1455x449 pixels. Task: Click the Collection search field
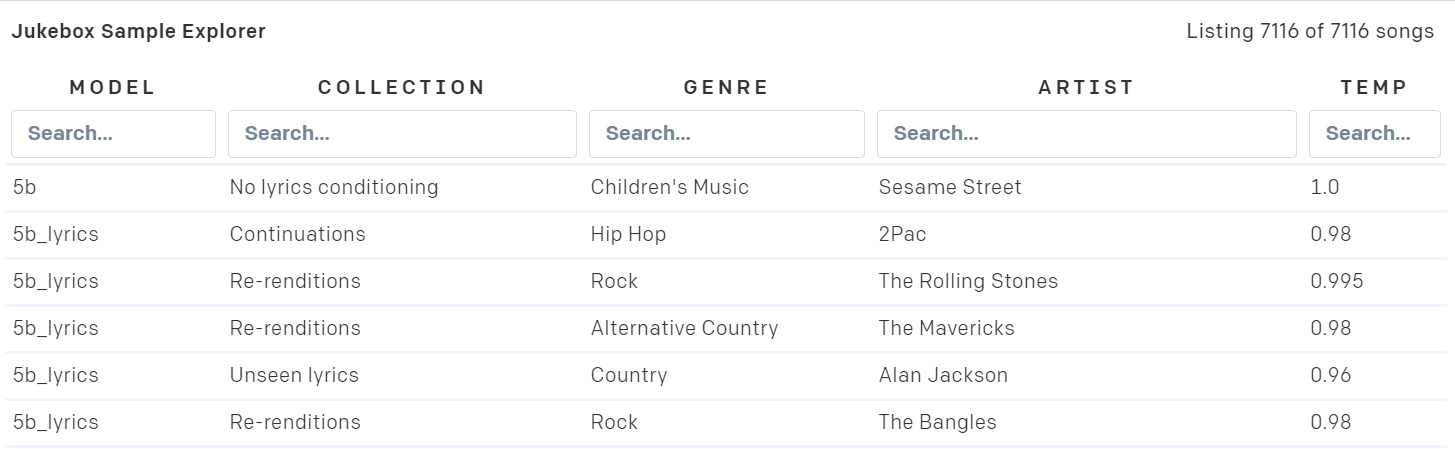click(x=402, y=134)
